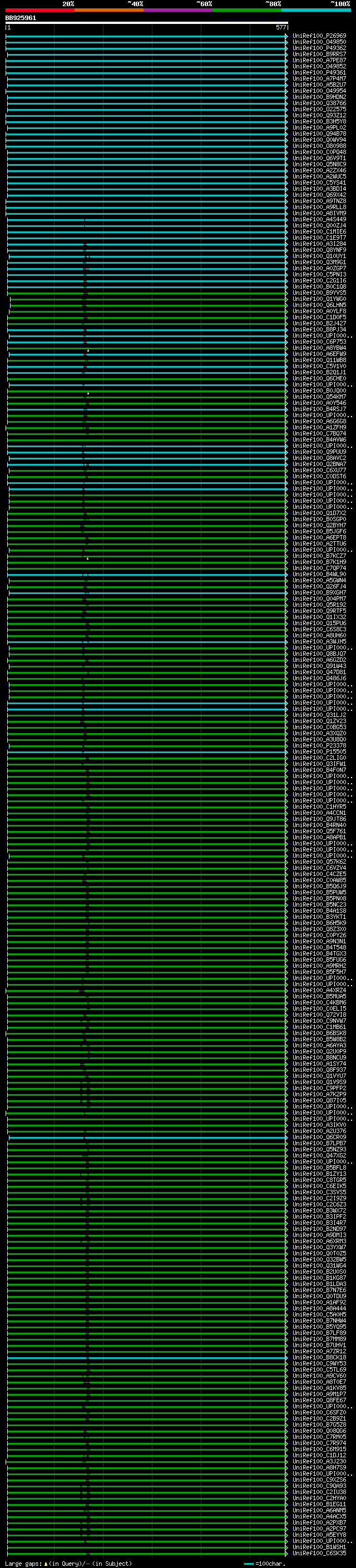356x1568 pixels.
Task: Click hit UniRef100_A5B2U7
Action: 319,85
